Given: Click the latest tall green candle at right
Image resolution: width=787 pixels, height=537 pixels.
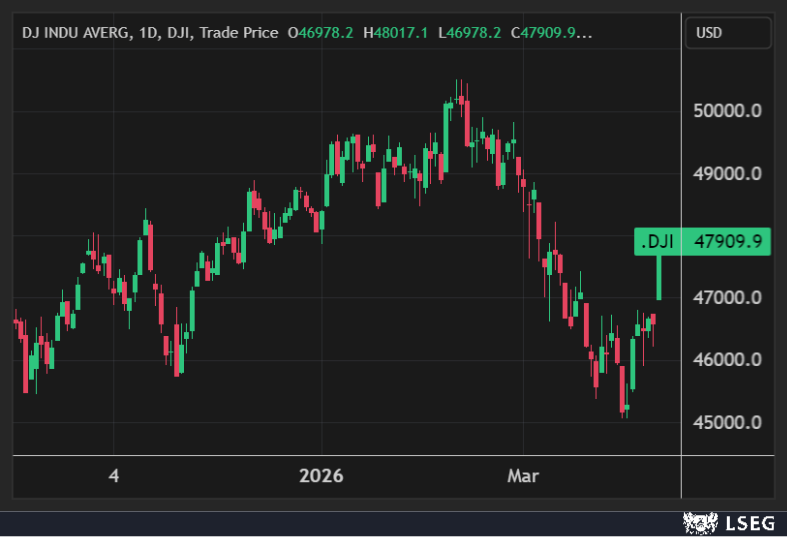Looking at the screenshot, I should click(x=658, y=278).
